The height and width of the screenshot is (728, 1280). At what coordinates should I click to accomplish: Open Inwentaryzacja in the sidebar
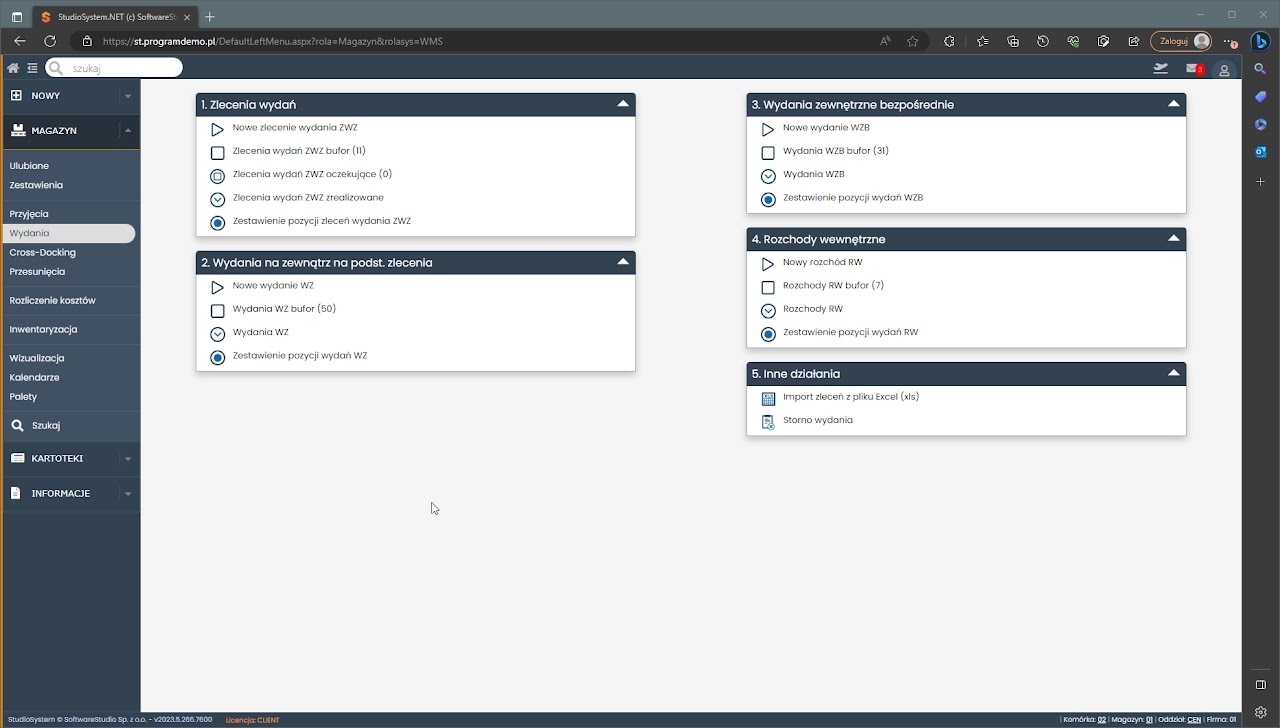(x=43, y=329)
